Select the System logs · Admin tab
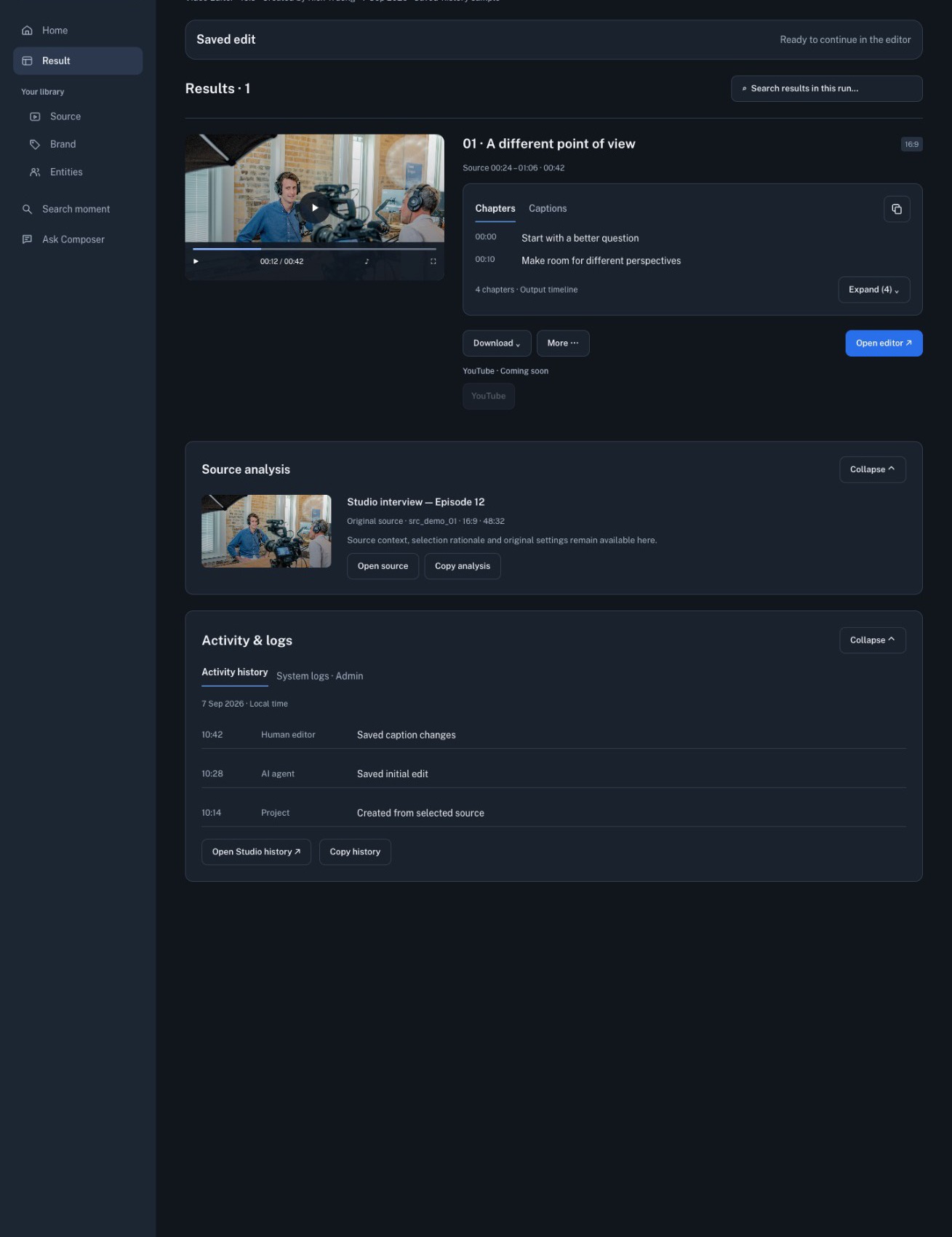 pos(320,676)
